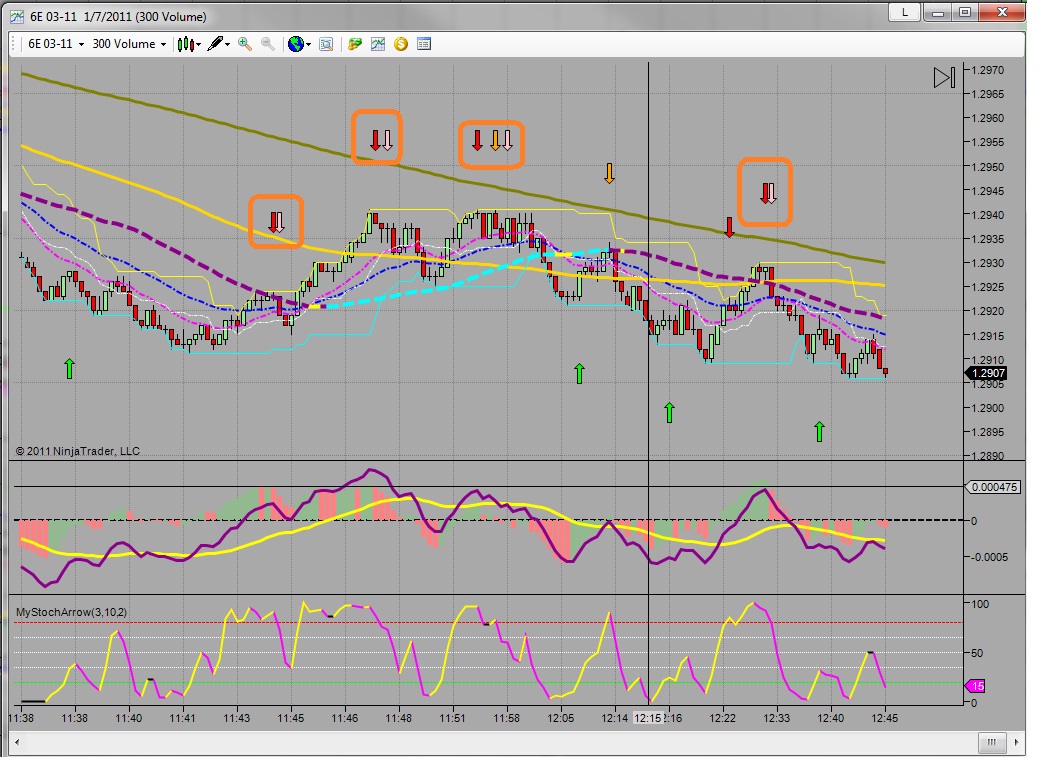Image resolution: width=1041 pixels, height=770 pixels.
Task: Click the highlighted 12:15 time axis label
Action: pyautogui.click(x=647, y=718)
